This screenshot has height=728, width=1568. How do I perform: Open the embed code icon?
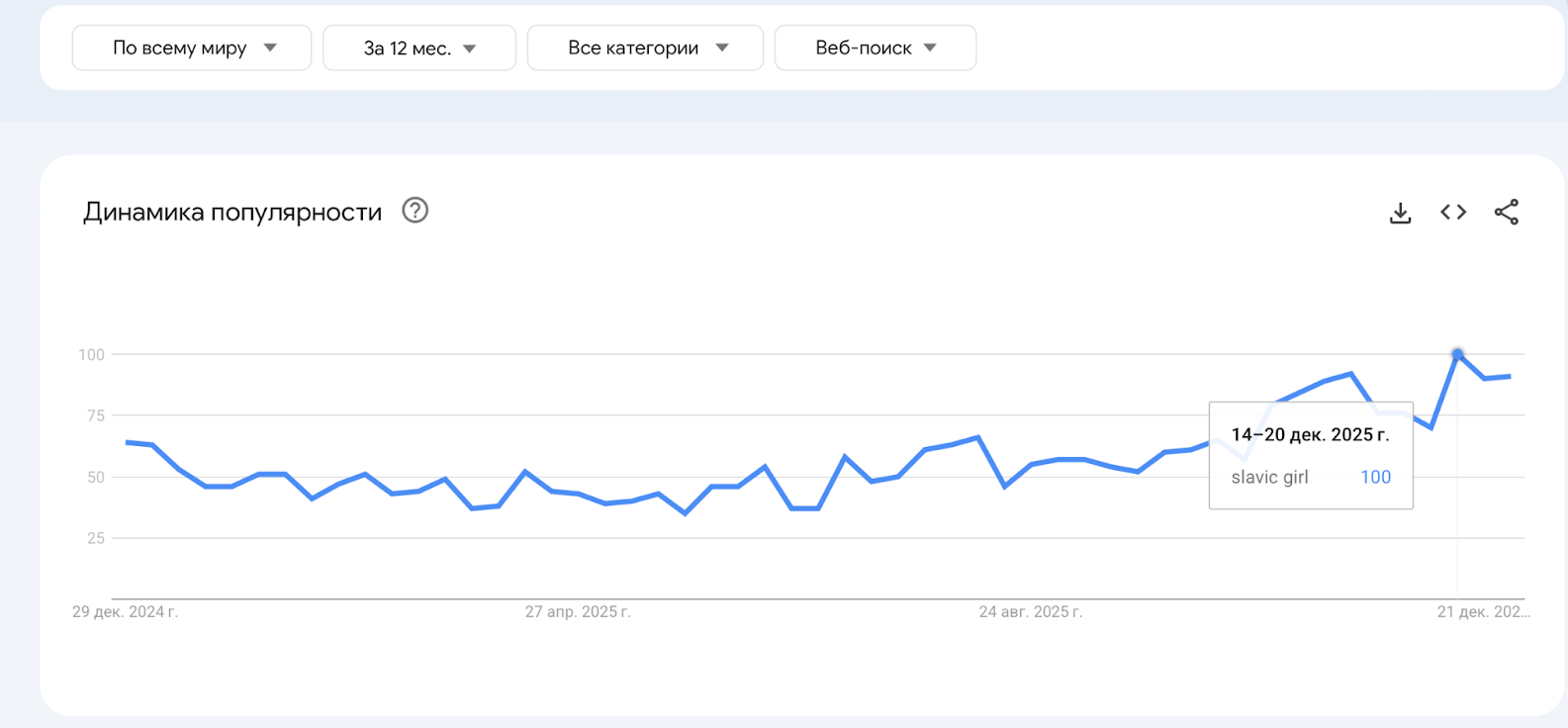point(1453,212)
